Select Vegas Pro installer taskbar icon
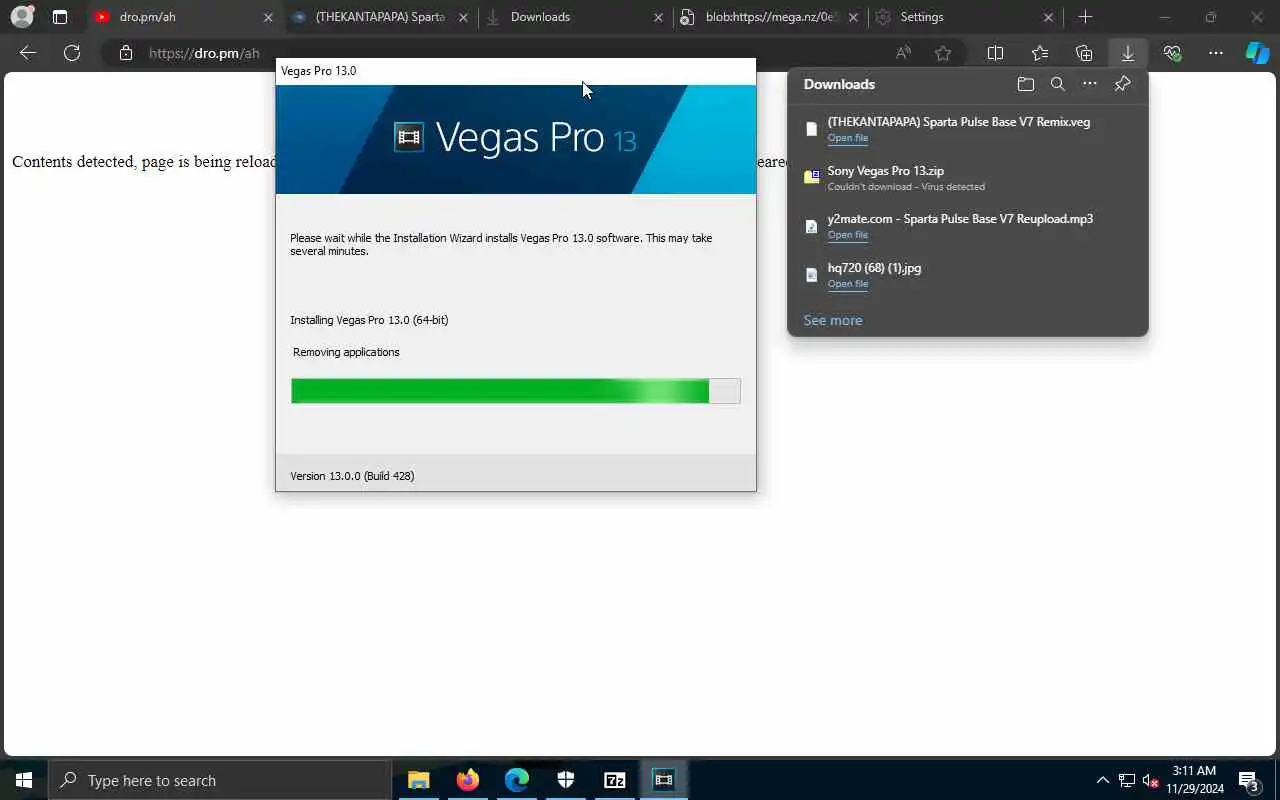The image size is (1280, 800). [x=663, y=780]
